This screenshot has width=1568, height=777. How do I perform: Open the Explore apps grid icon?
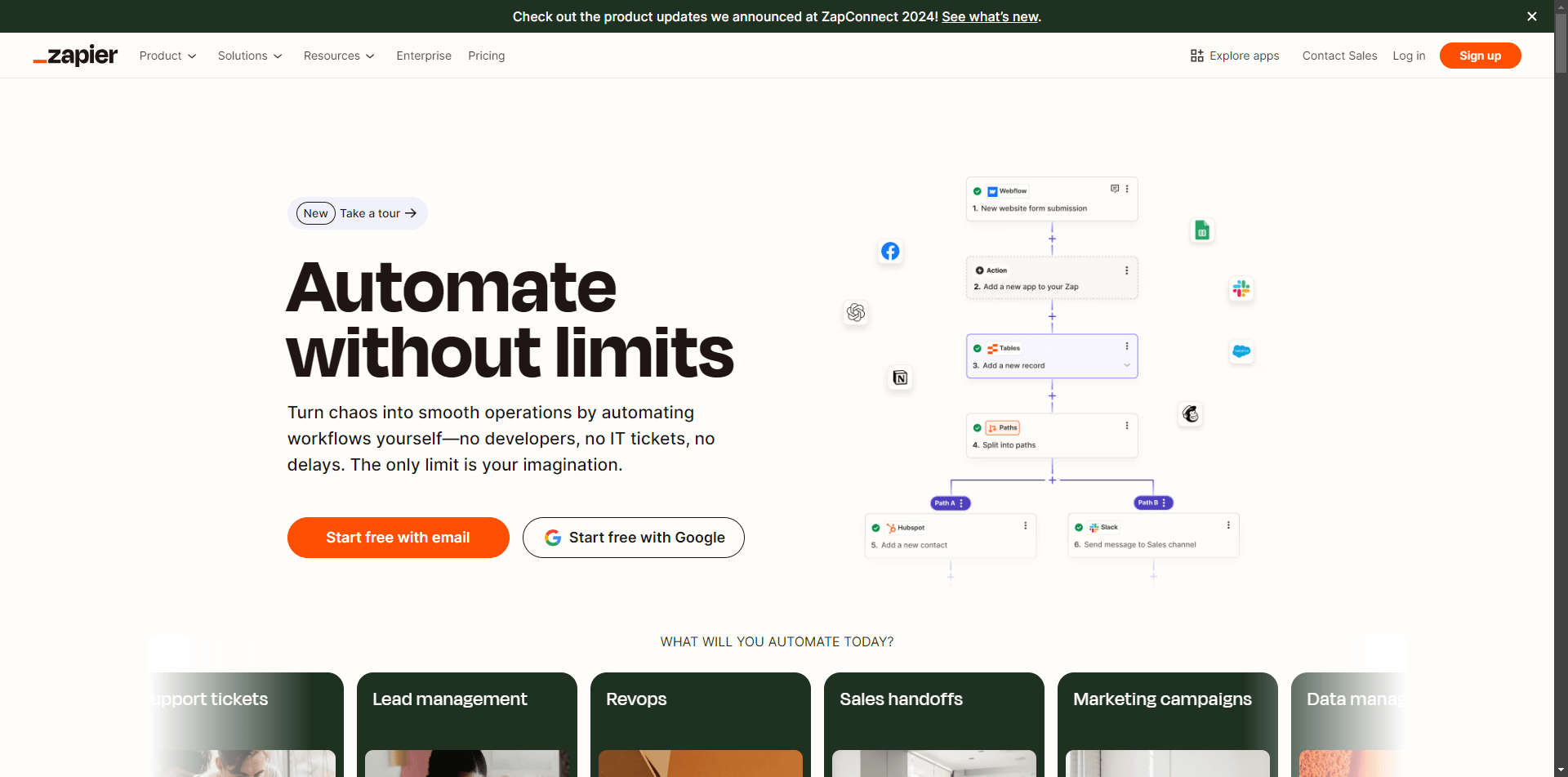tap(1197, 56)
